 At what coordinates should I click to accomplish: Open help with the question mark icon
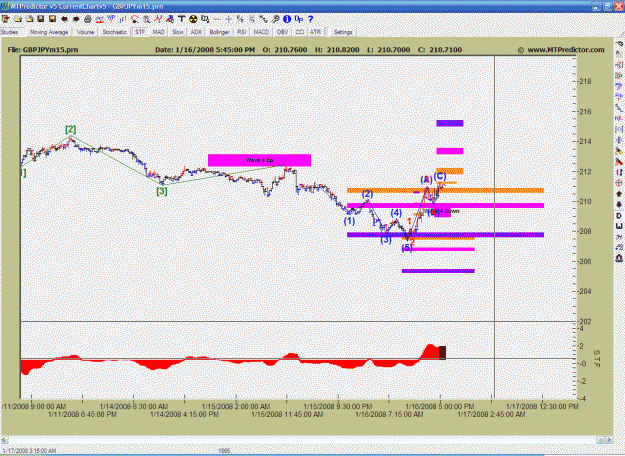coord(311,19)
